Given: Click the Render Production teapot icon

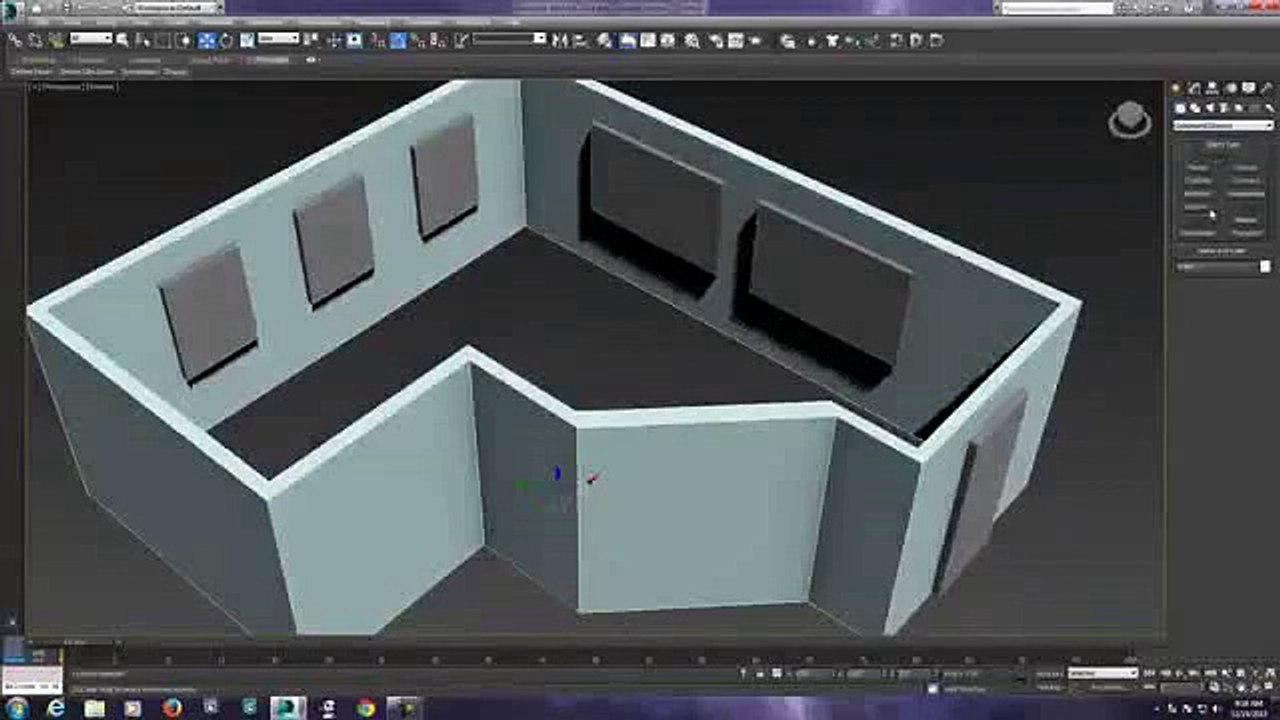Looking at the screenshot, I should tap(755, 41).
